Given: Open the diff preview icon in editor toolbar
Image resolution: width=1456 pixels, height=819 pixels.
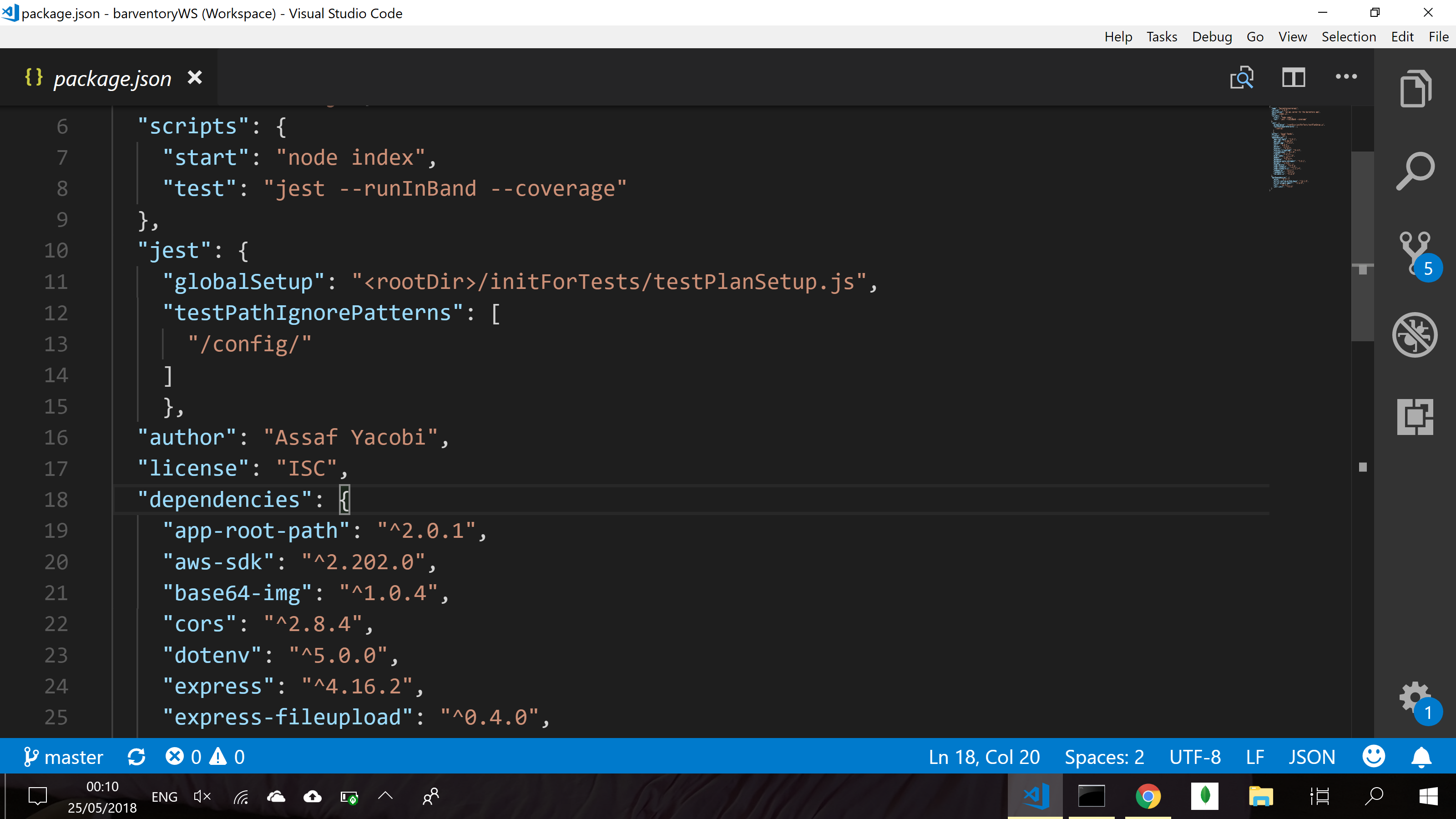Looking at the screenshot, I should point(1242,77).
